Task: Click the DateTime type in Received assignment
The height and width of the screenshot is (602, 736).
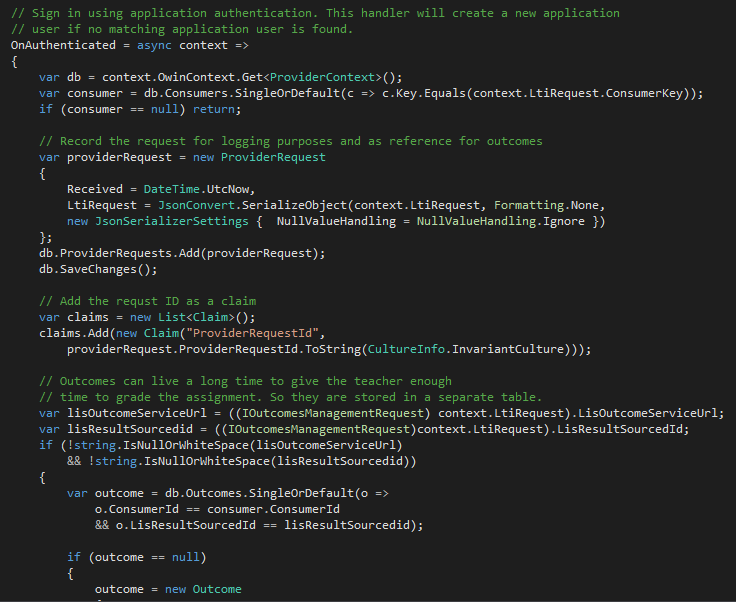Action: pyautogui.click(x=171, y=189)
